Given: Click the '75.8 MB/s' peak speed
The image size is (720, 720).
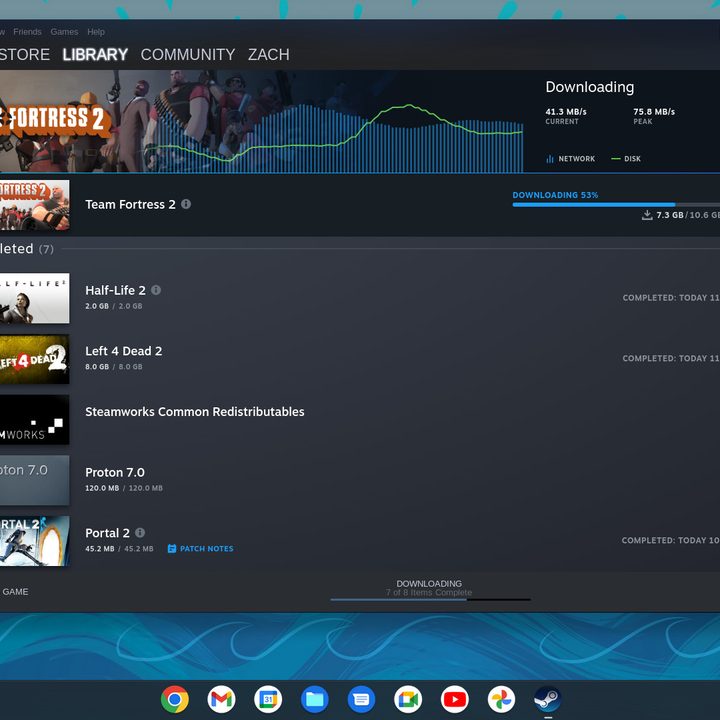Looking at the screenshot, I should click(654, 112).
